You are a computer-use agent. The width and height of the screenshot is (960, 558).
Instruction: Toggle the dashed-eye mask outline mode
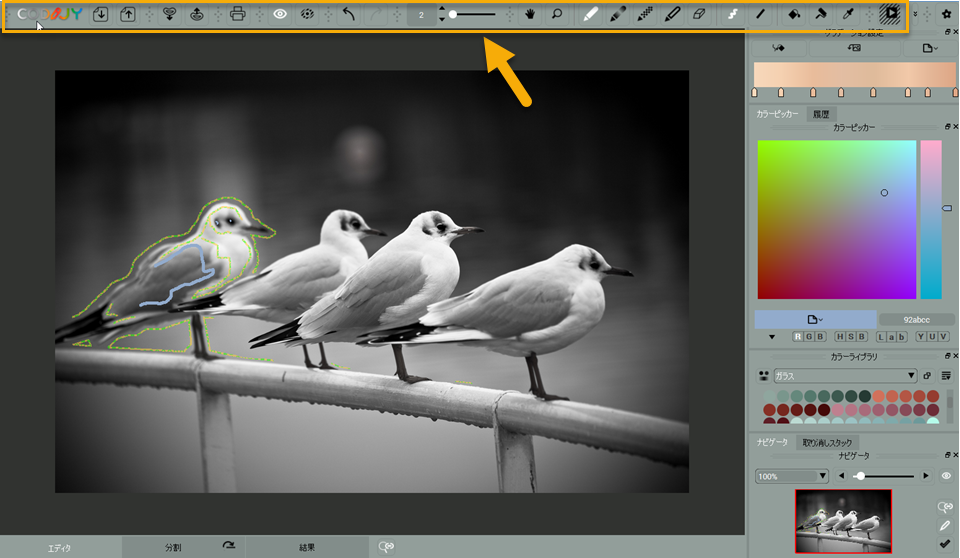(307, 14)
